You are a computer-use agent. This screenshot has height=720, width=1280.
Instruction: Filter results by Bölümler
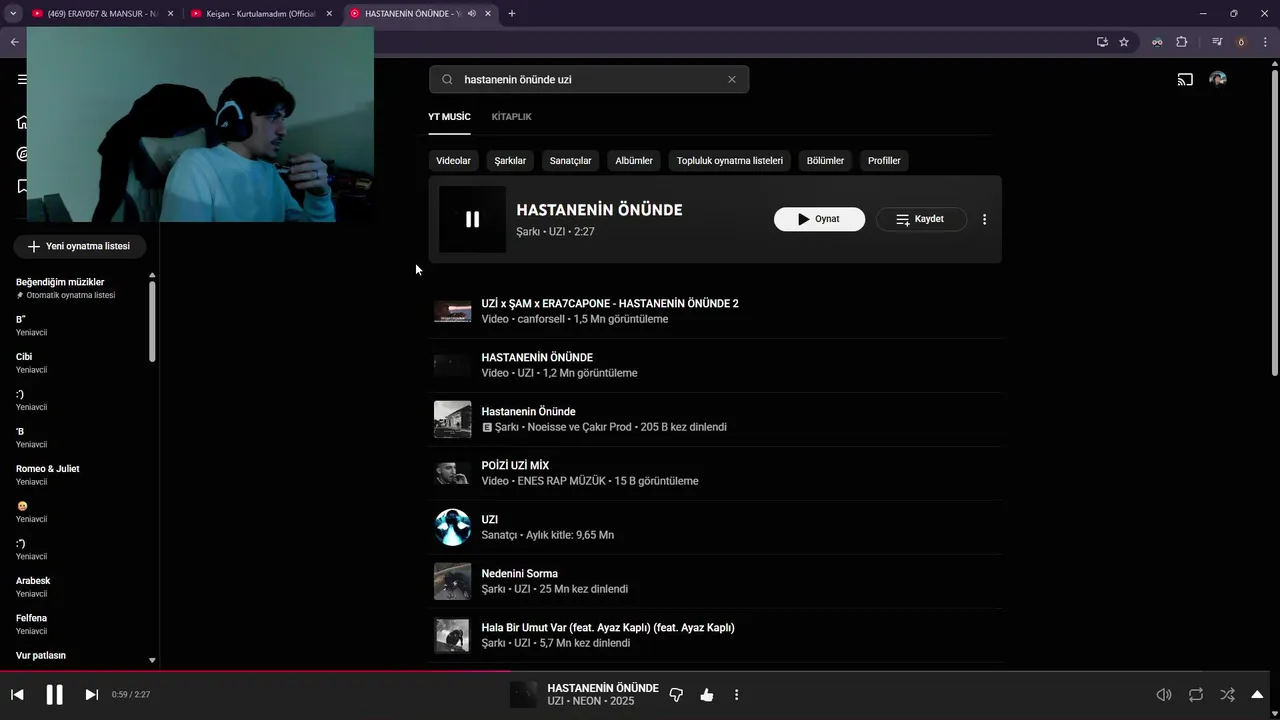click(x=825, y=160)
